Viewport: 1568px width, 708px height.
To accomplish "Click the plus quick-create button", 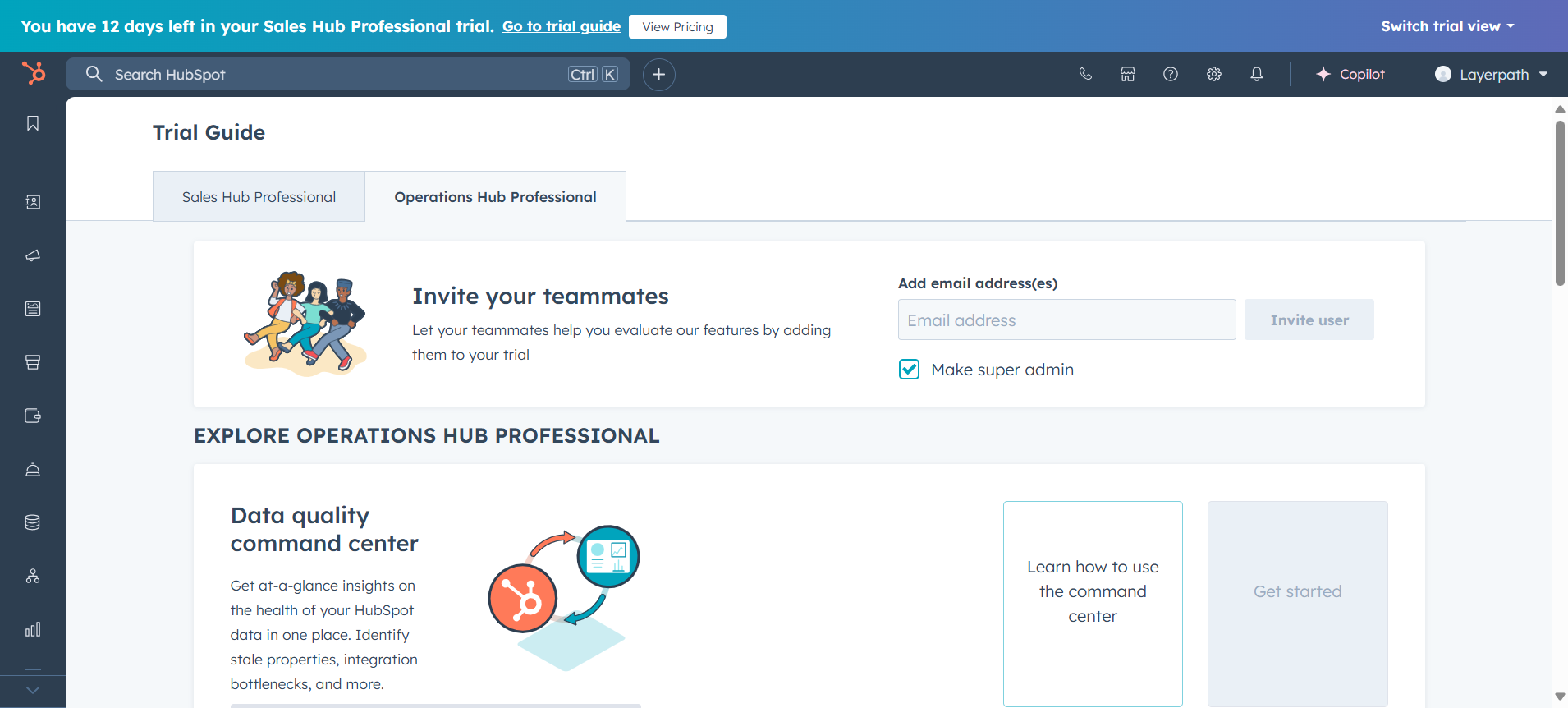I will coord(658,75).
